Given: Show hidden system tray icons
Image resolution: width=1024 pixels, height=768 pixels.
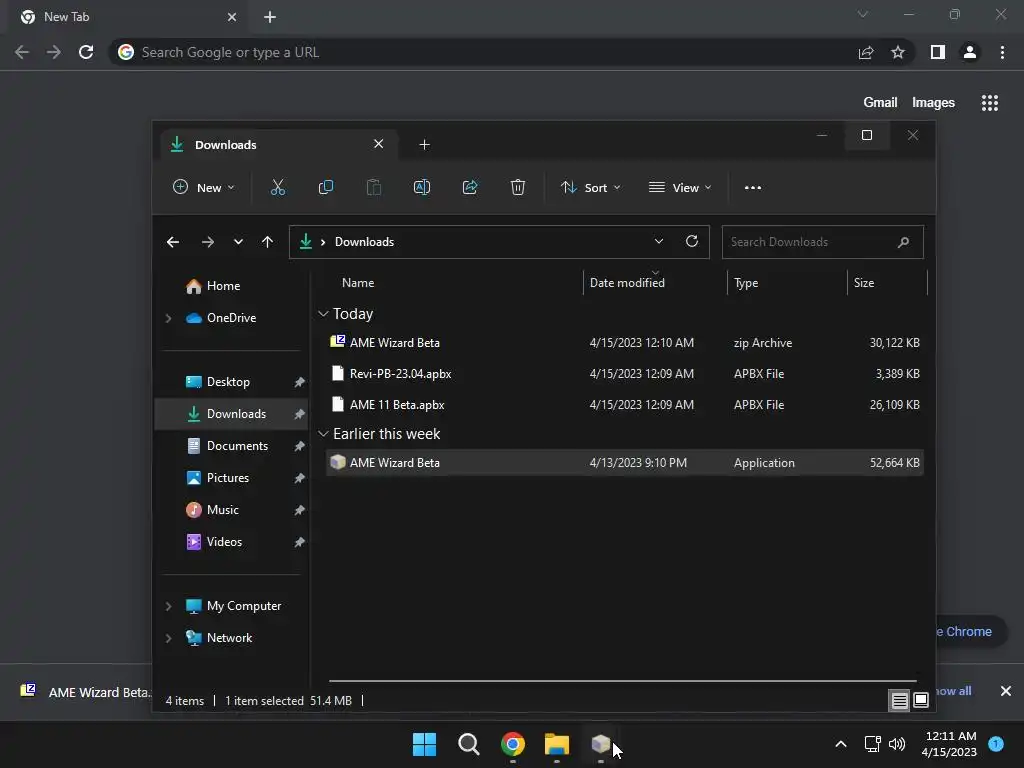Looking at the screenshot, I should pyautogui.click(x=841, y=744).
